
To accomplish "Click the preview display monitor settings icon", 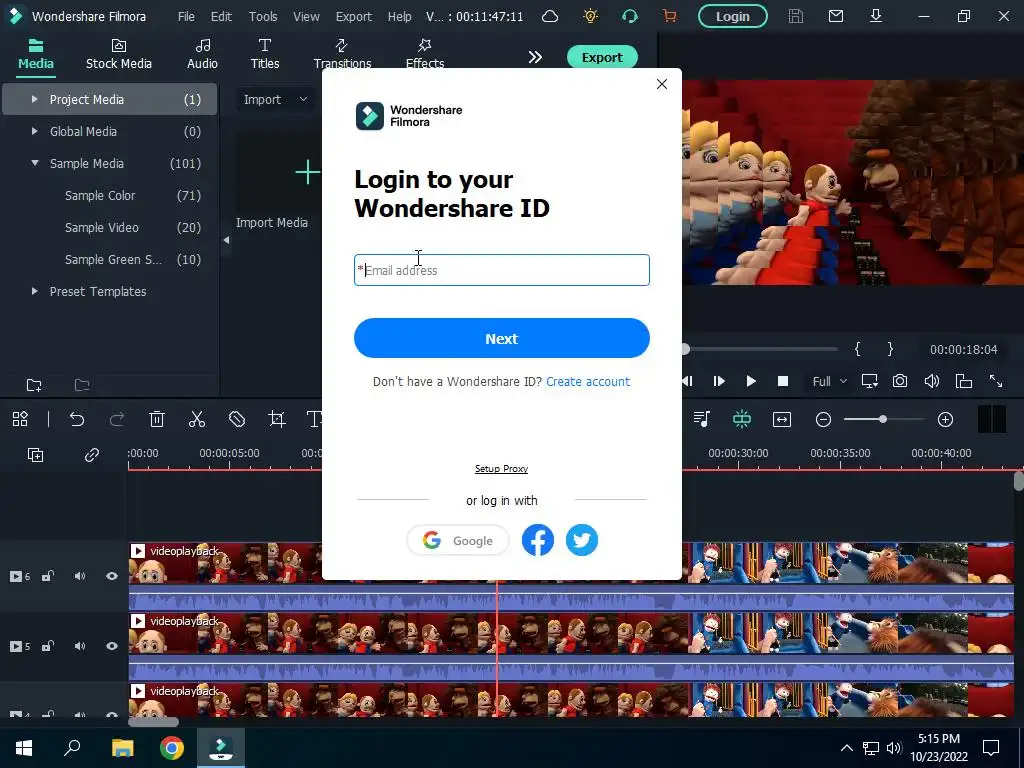I will (x=869, y=381).
